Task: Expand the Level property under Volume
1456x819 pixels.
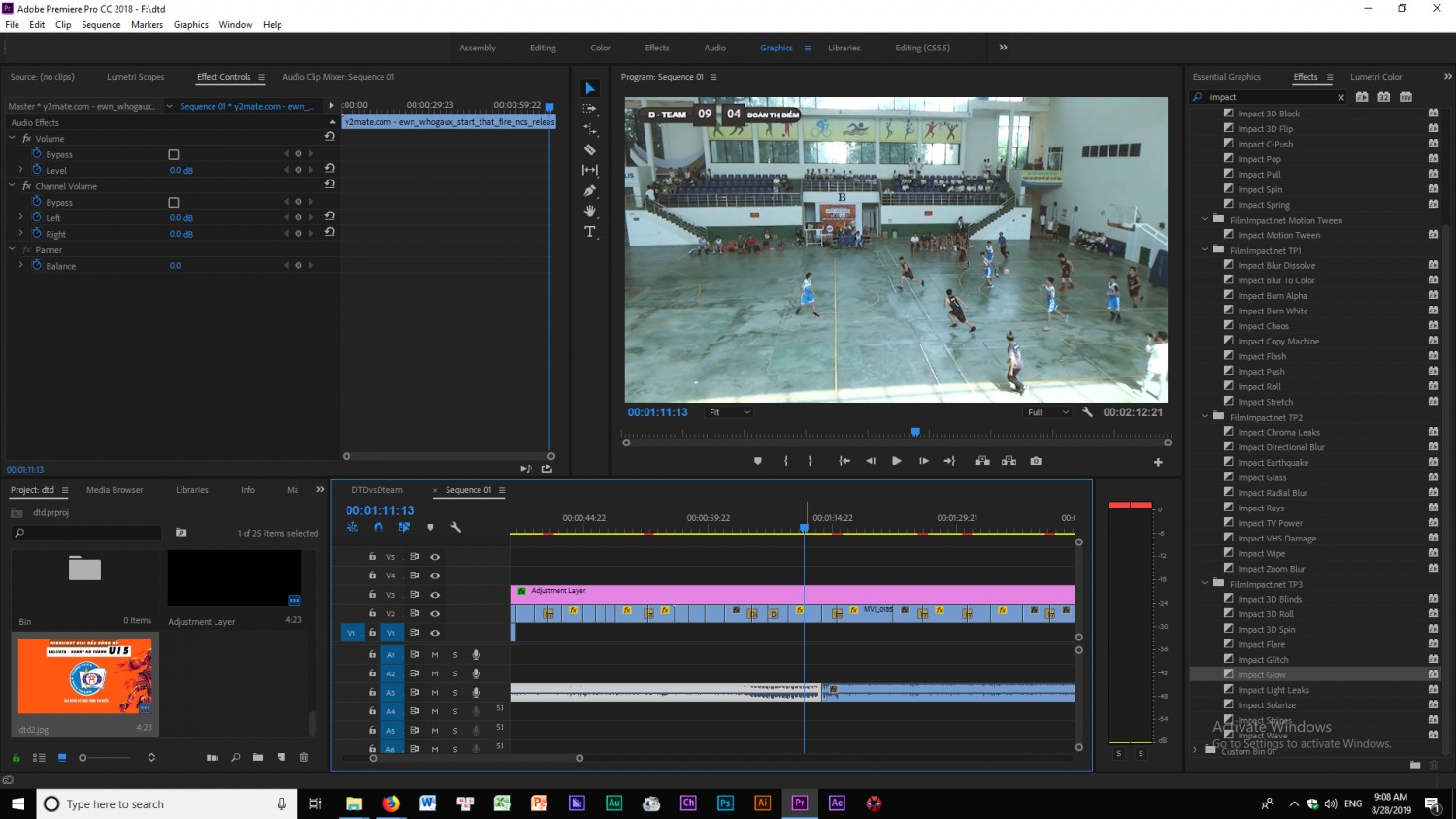Action: point(20,170)
